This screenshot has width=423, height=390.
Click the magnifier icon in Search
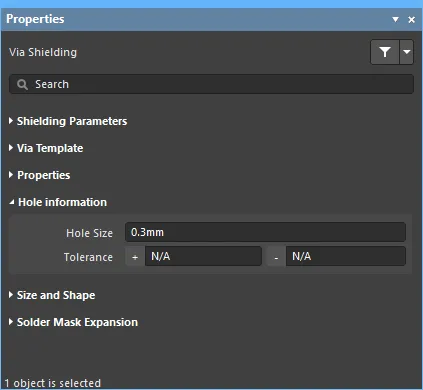click(x=22, y=84)
